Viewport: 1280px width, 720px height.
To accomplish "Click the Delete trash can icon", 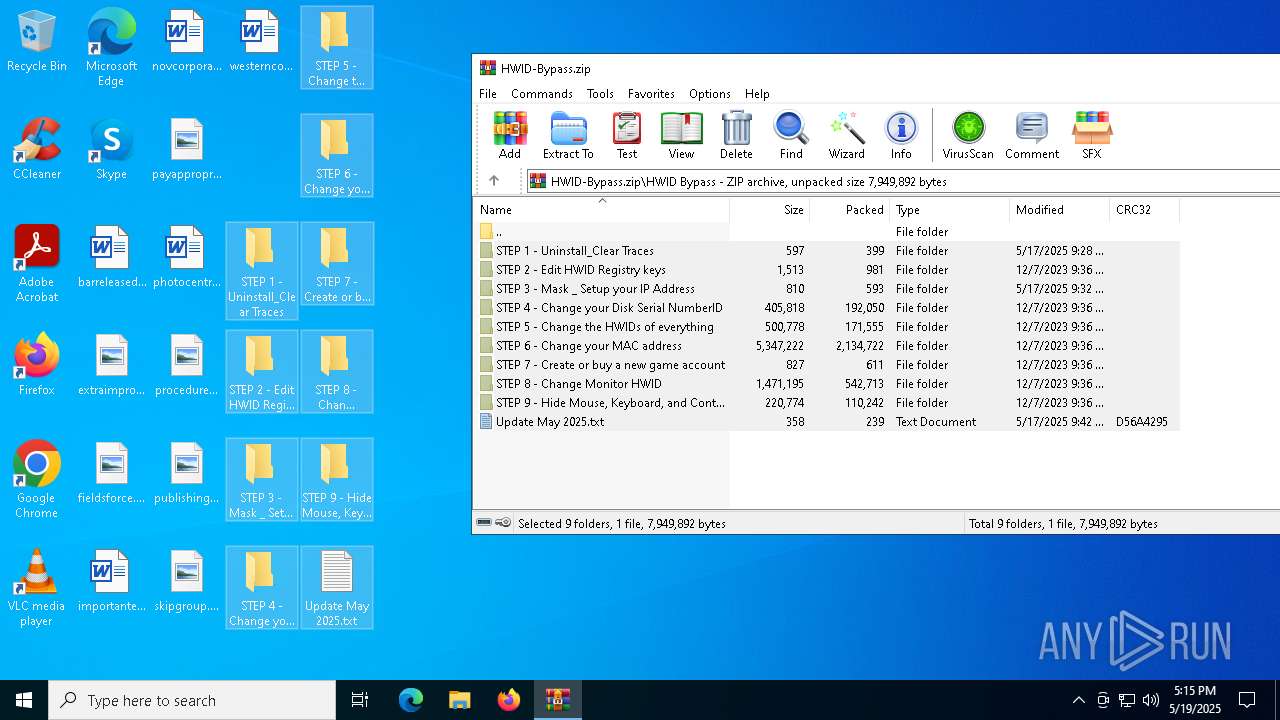I will pyautogui.click(x=736, y=135).
